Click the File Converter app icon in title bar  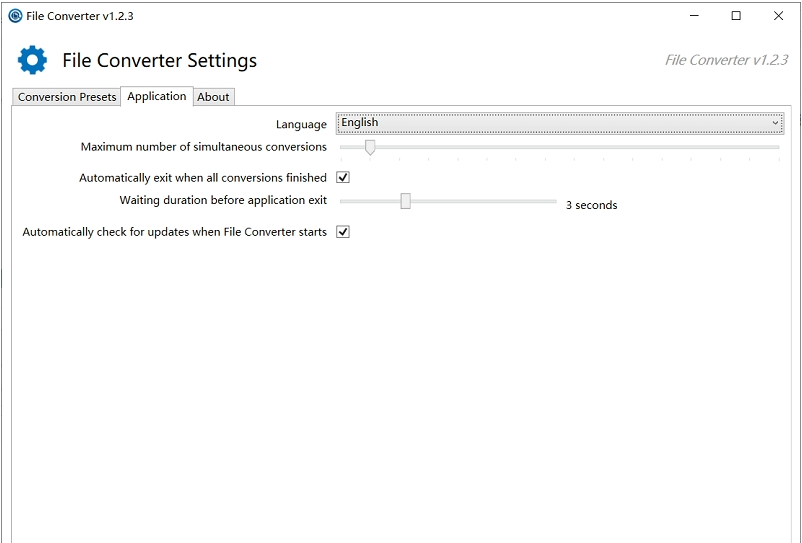[x=15, y=16]
